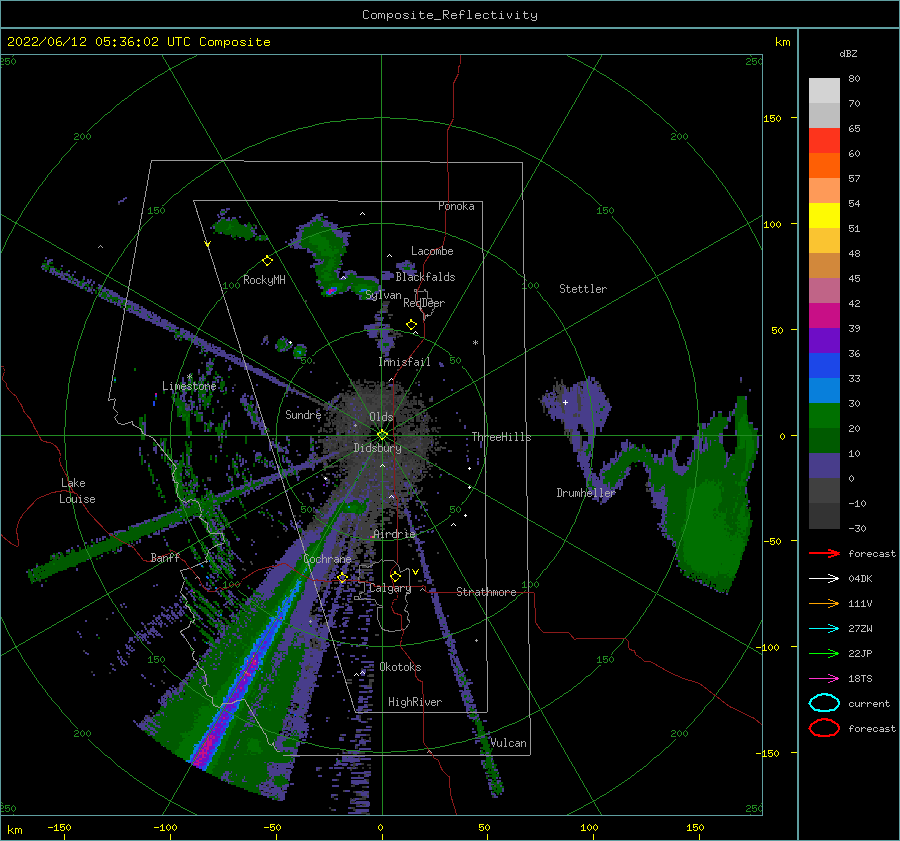Image resolution: width=900 pixels, height=841 pixels.
Task: Click the red 'forecast' ellipse legend icon
Action: (824, 728)
